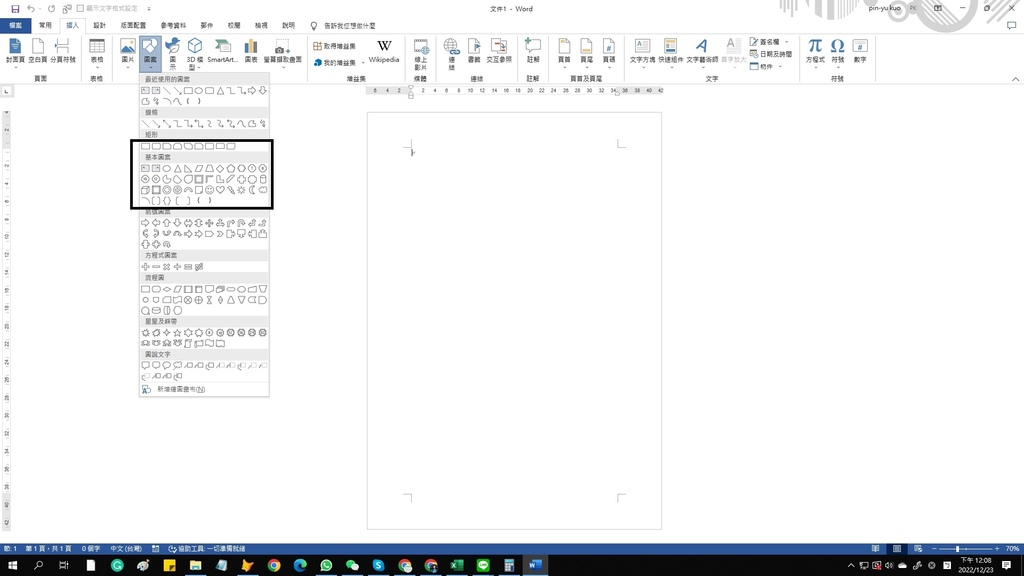
Task: Switch to the 郵件 (Mailings) tab
Action: 207,25
